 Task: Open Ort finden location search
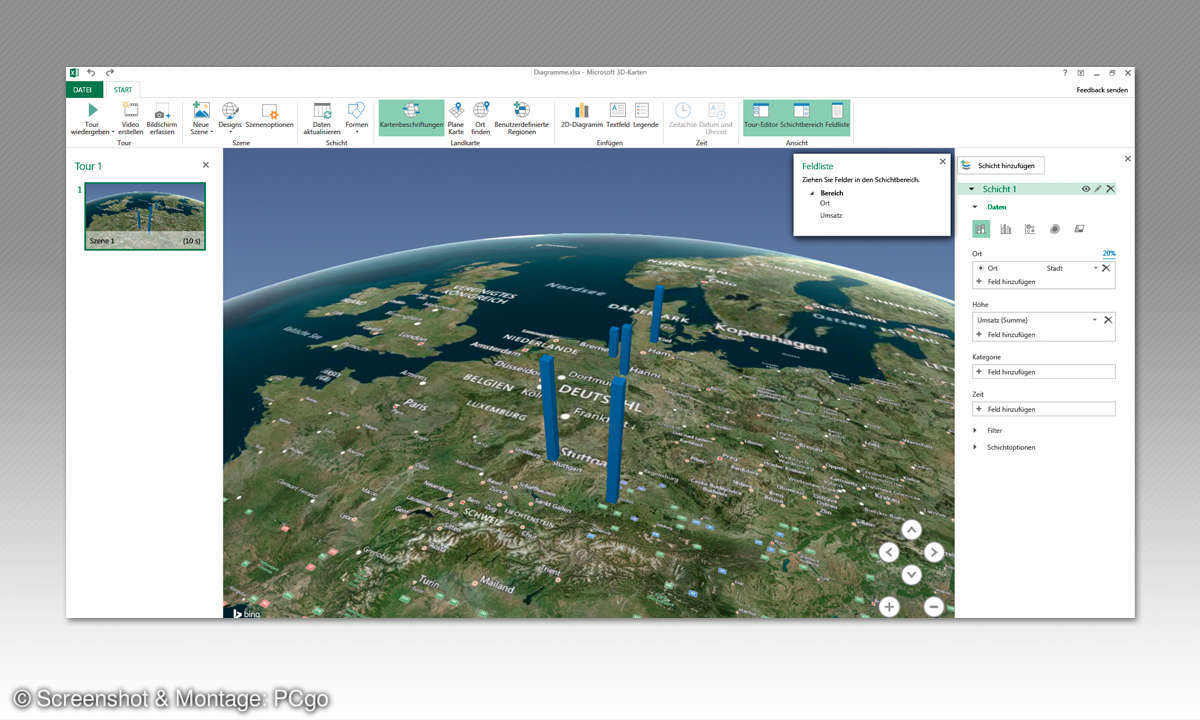481,118
